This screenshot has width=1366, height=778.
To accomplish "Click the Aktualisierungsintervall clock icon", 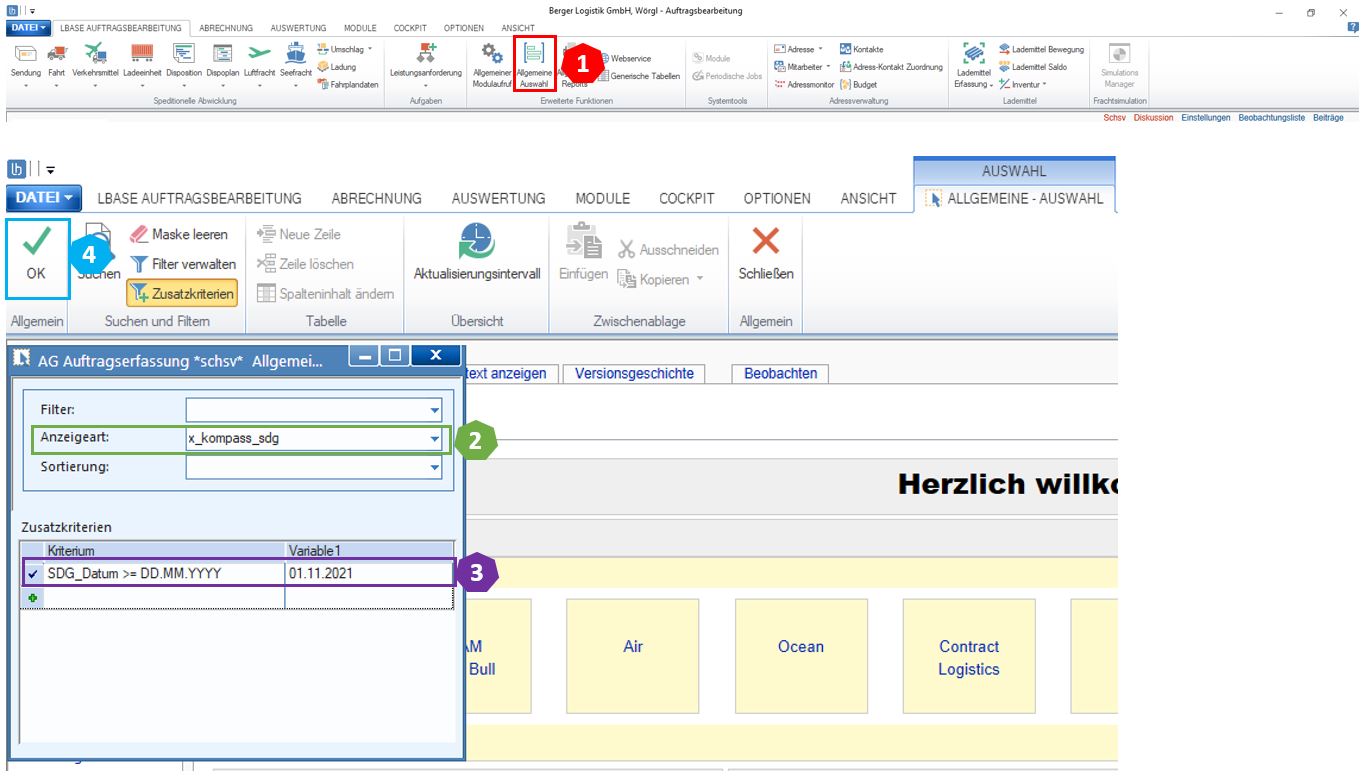I will 477,241.
